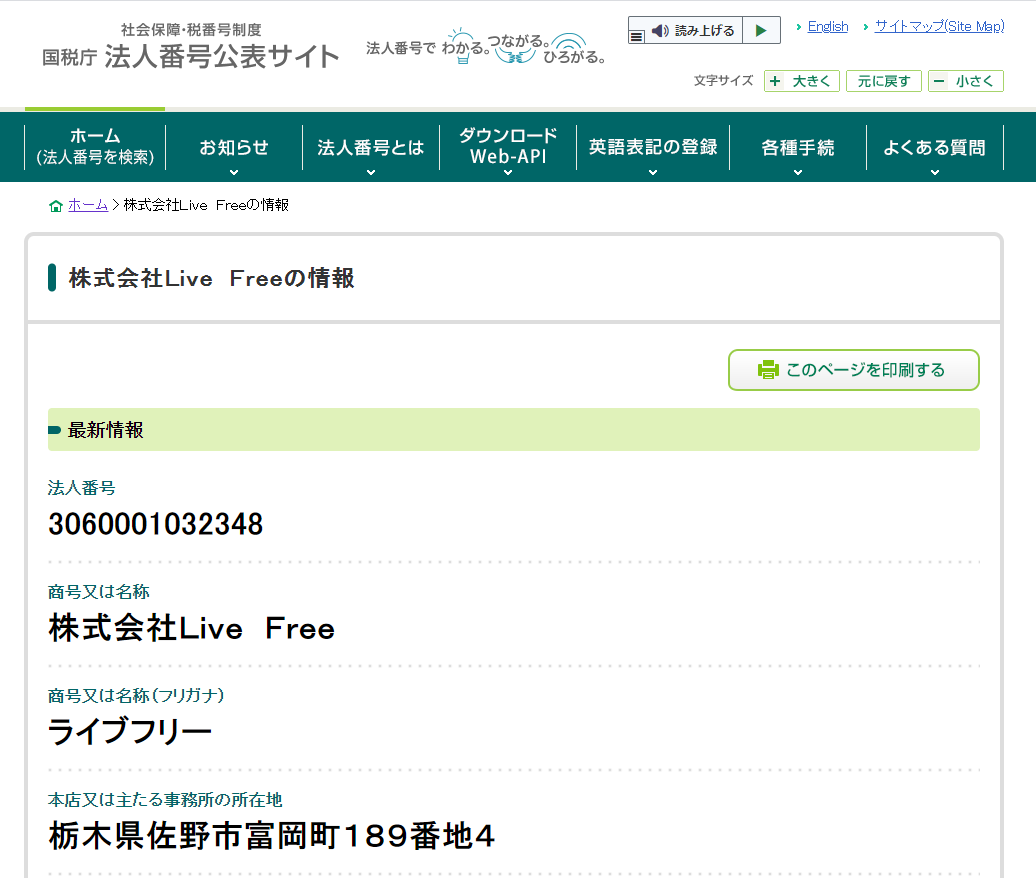
Task: Click the 株式会社Live Freeの情報 page heading
Action: (x=211, y=278)
